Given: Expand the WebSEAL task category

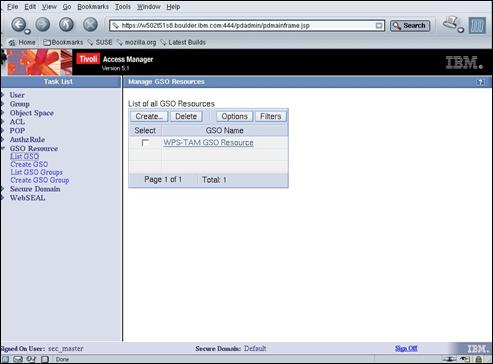Looking at the screenshot, I should pyautogui.click(x=2, y=198).
